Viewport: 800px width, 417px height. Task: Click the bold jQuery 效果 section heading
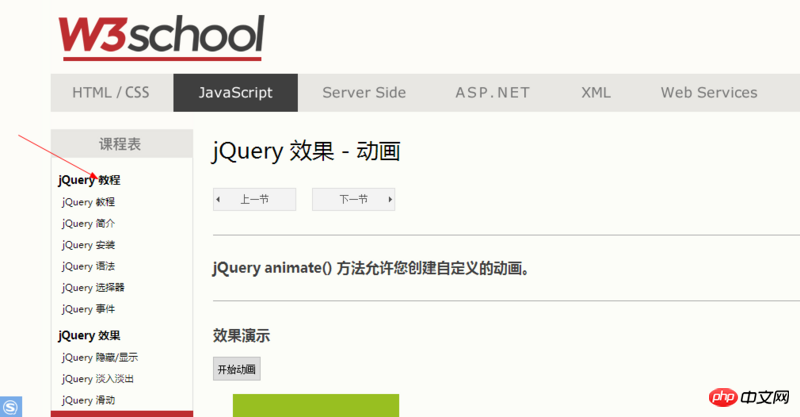(89, 335)
